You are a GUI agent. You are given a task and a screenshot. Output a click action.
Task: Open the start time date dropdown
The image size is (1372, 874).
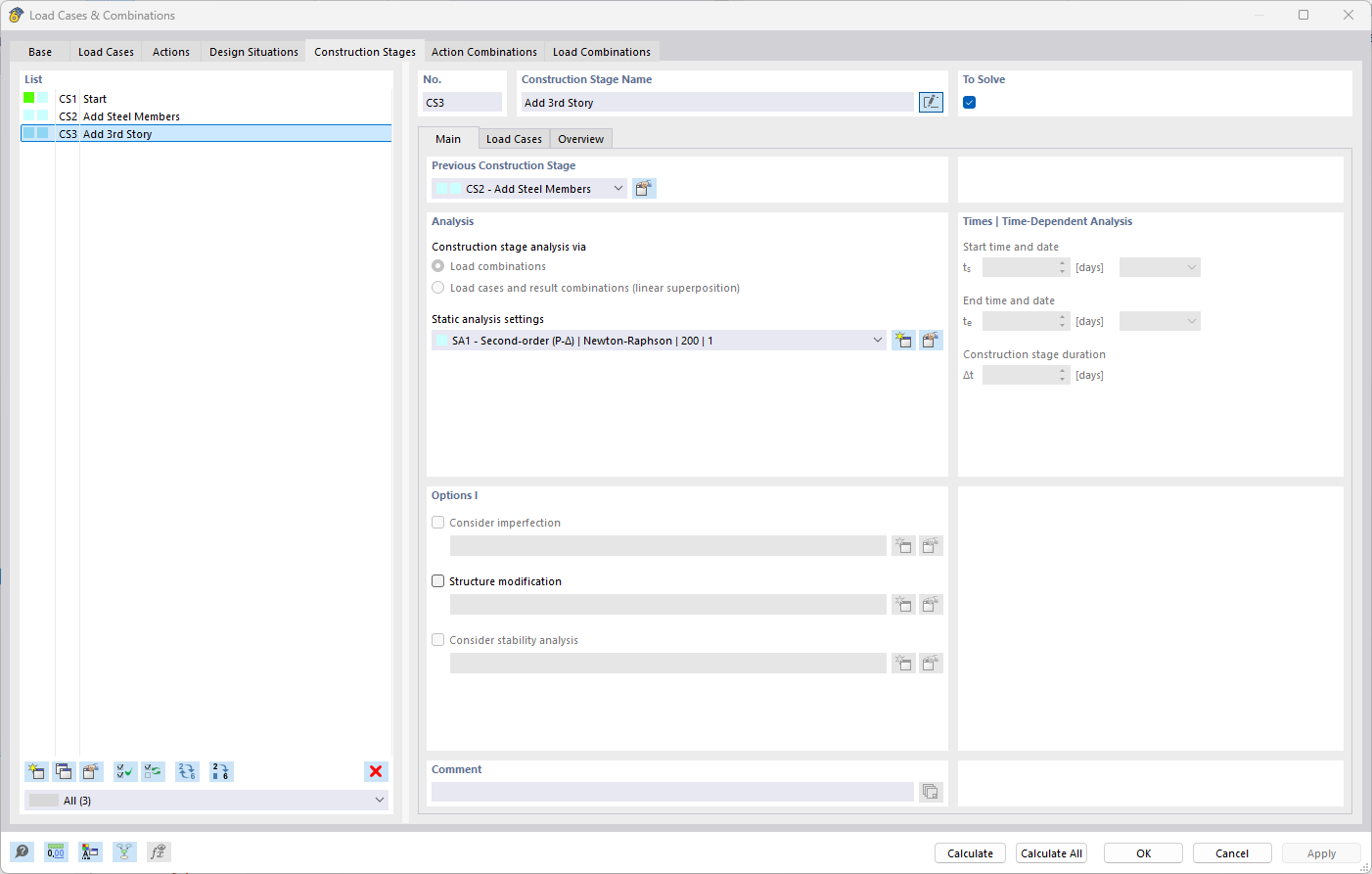pos(1160,267)
